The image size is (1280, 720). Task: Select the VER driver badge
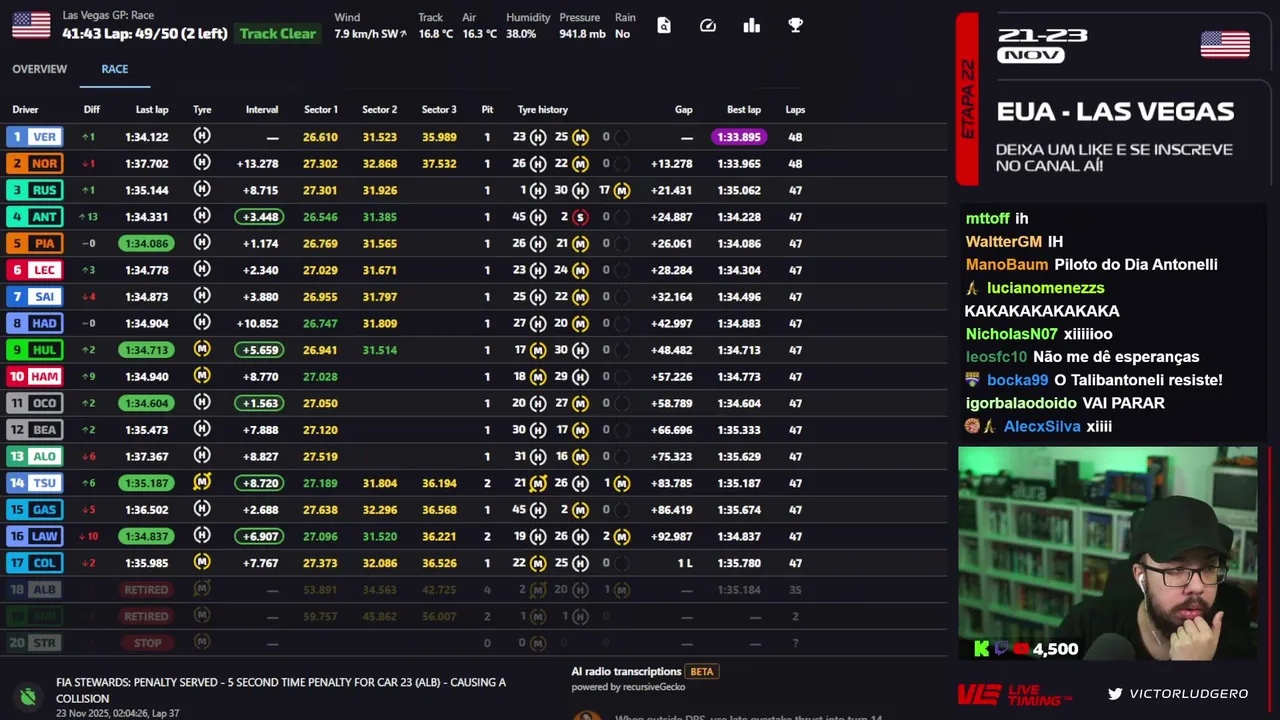35,137
